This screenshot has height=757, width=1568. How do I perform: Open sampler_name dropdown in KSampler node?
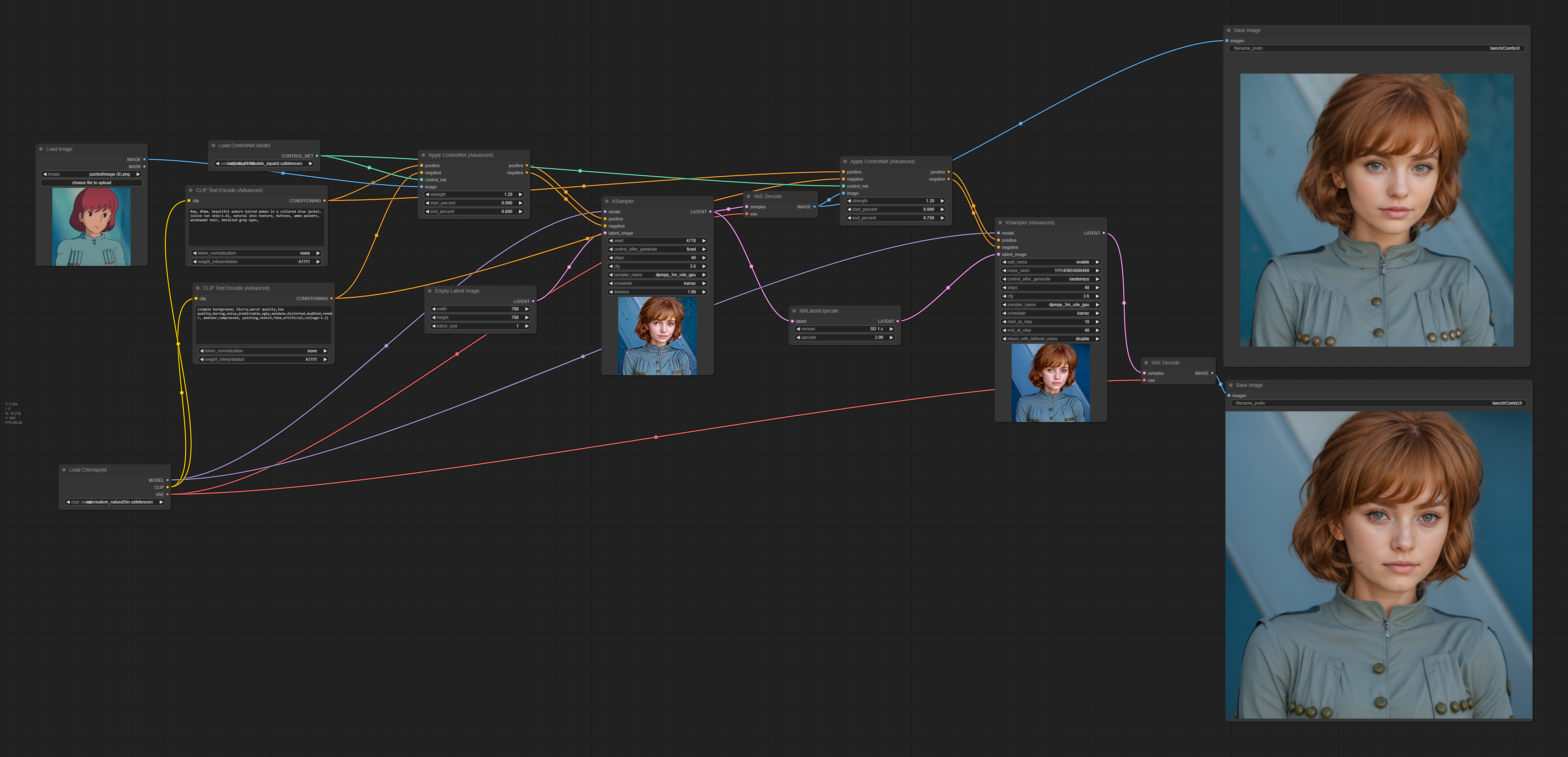[657, 275]
